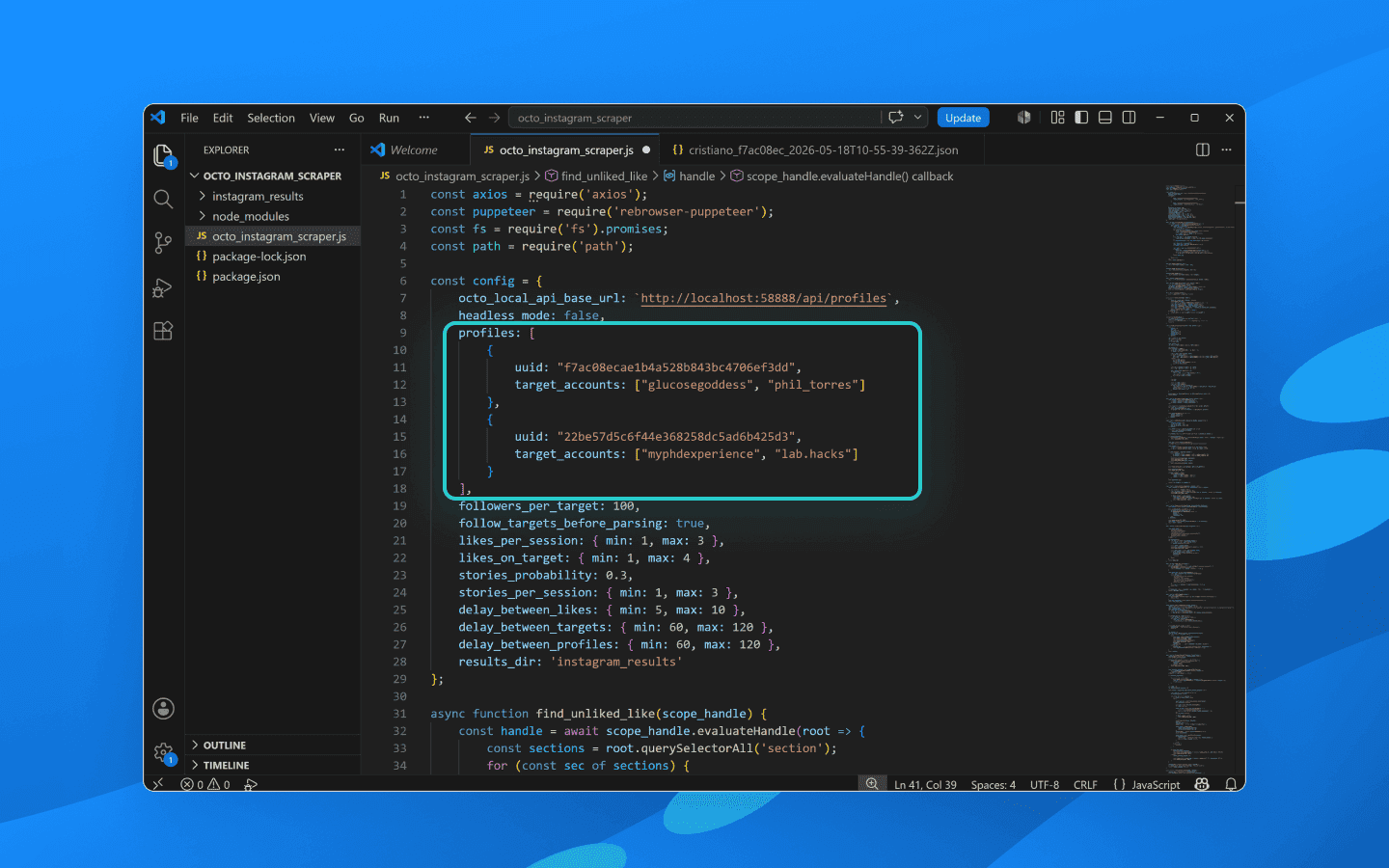Expand the TIMELINE section
1389x868 pixels.
tap(273, 765)
